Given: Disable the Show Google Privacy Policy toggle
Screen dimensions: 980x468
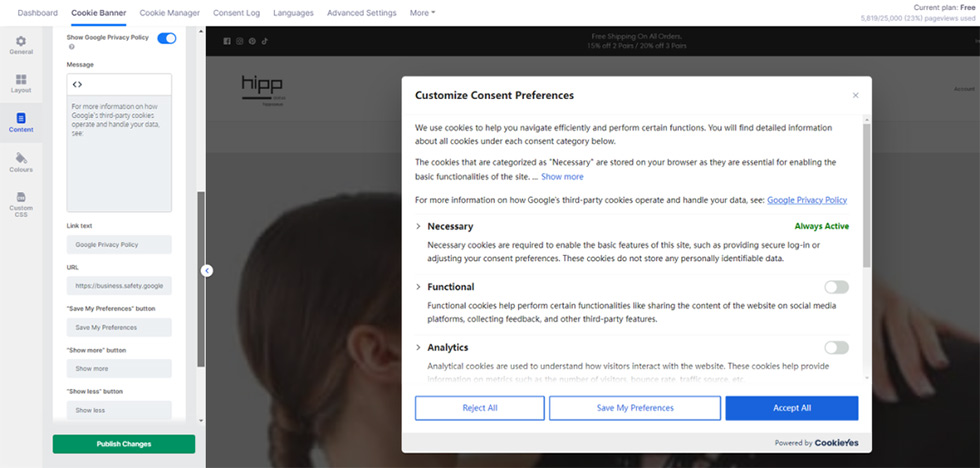Looking at the screenshot, I should pos(167,38).
